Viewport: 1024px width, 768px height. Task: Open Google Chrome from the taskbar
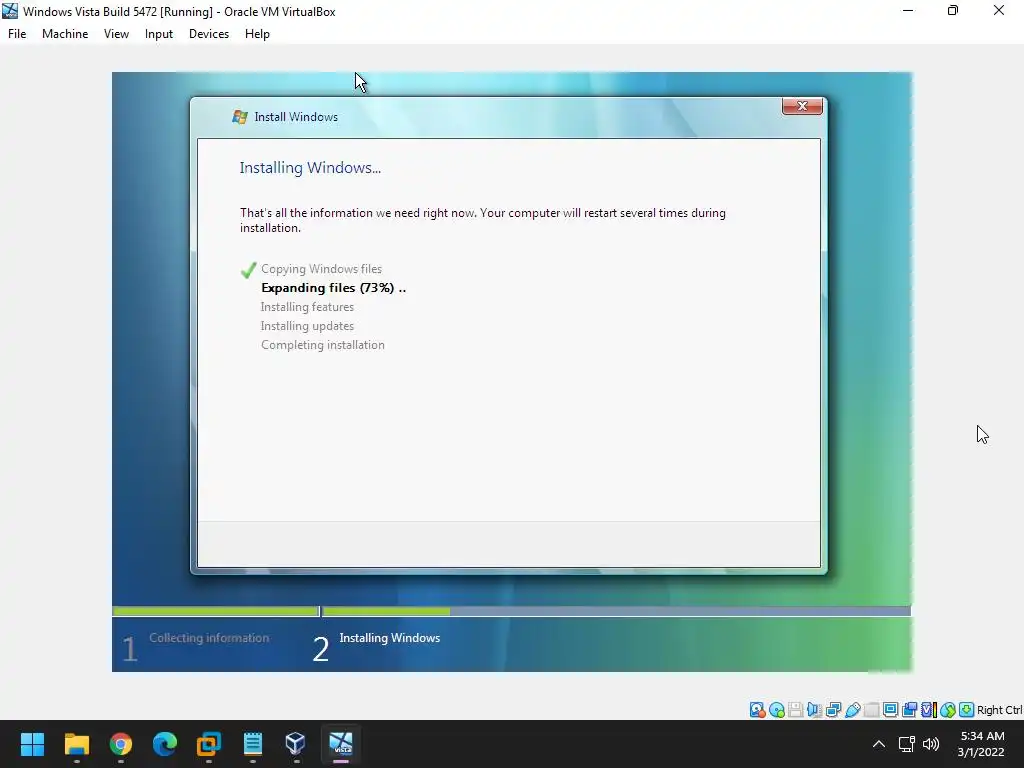click(121, 744)
